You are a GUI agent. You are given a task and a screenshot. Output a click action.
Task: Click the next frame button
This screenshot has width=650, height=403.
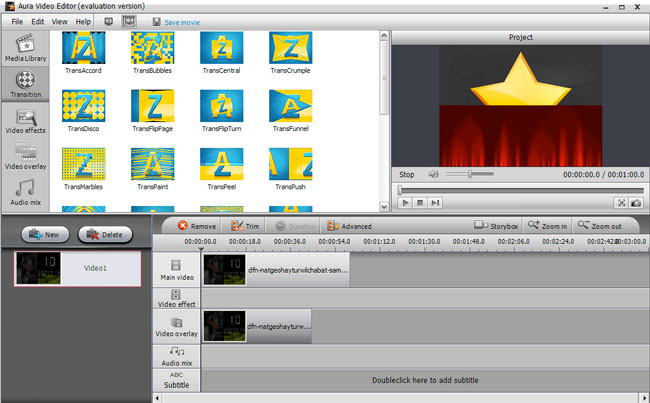435,203
